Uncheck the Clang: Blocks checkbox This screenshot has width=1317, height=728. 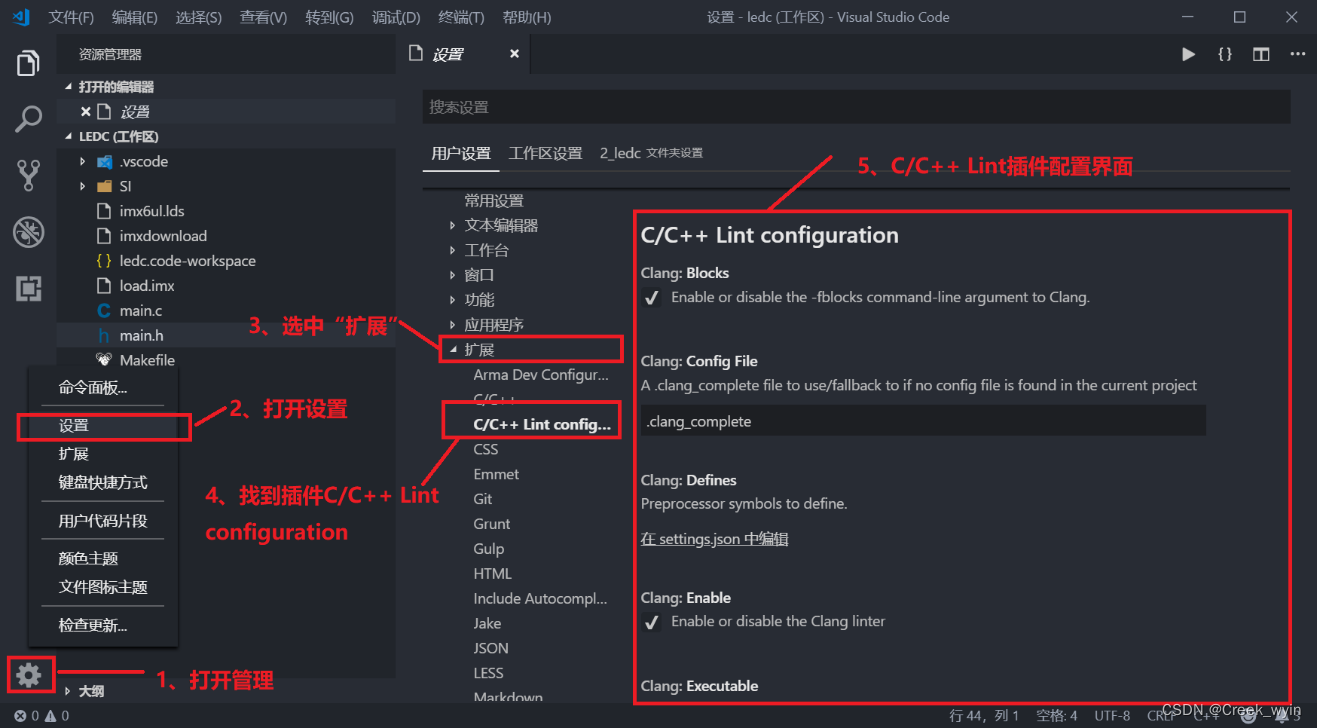tap(652, 297)
